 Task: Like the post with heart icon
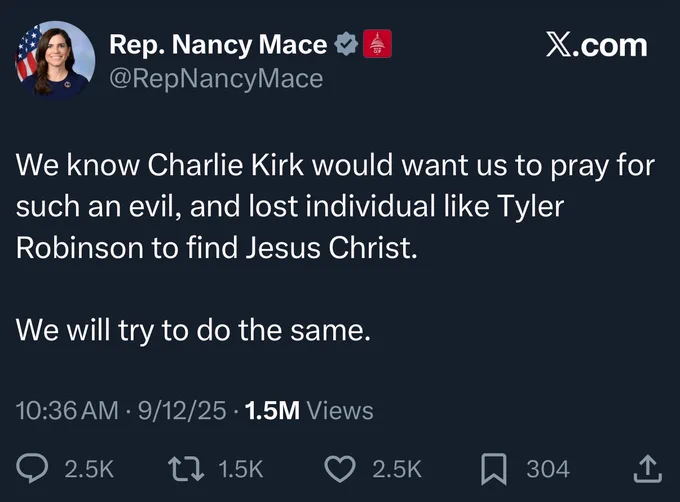click(x=340, y=469)
